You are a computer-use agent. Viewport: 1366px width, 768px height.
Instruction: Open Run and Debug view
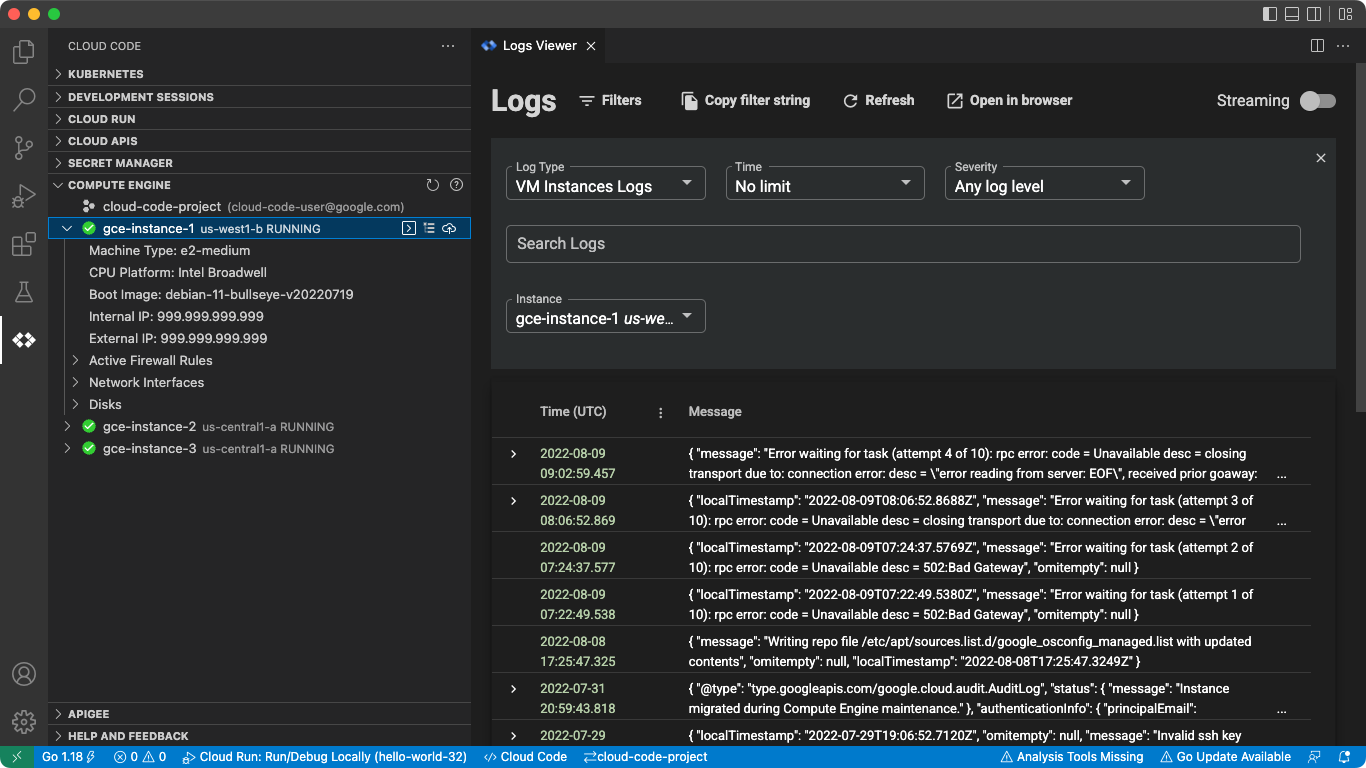coord(24,196)
